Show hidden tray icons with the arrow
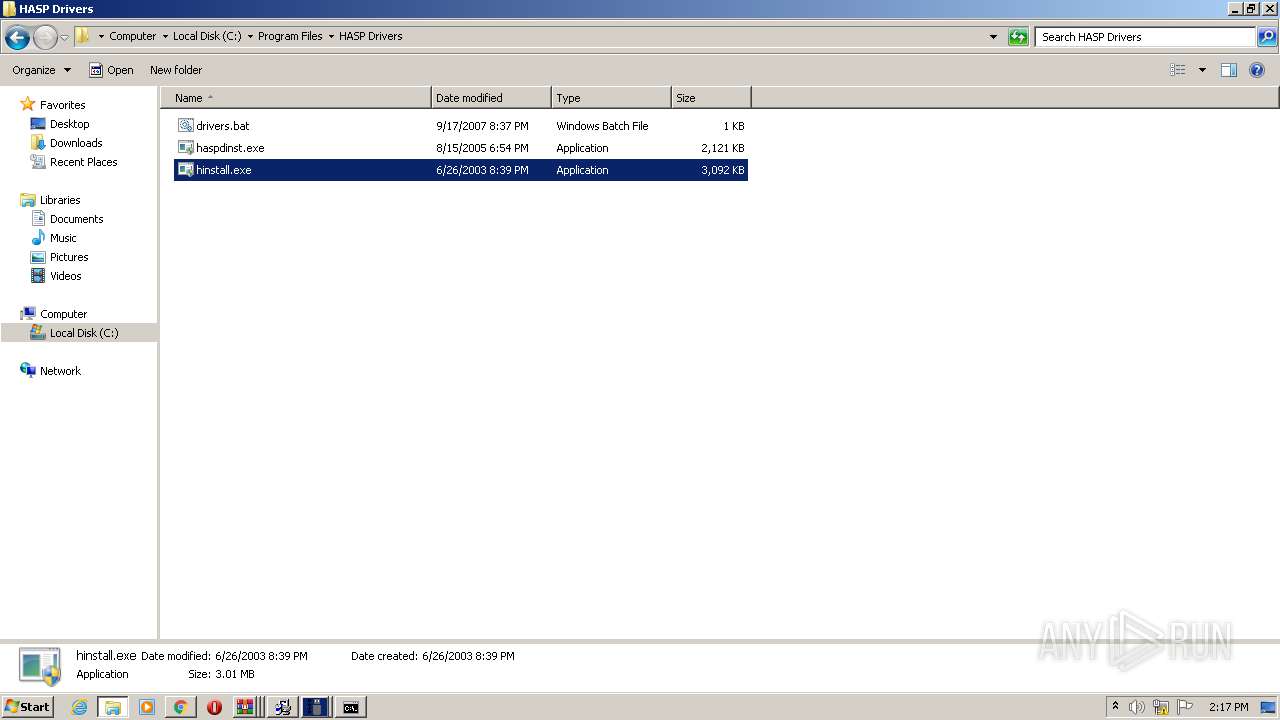 1116,706
